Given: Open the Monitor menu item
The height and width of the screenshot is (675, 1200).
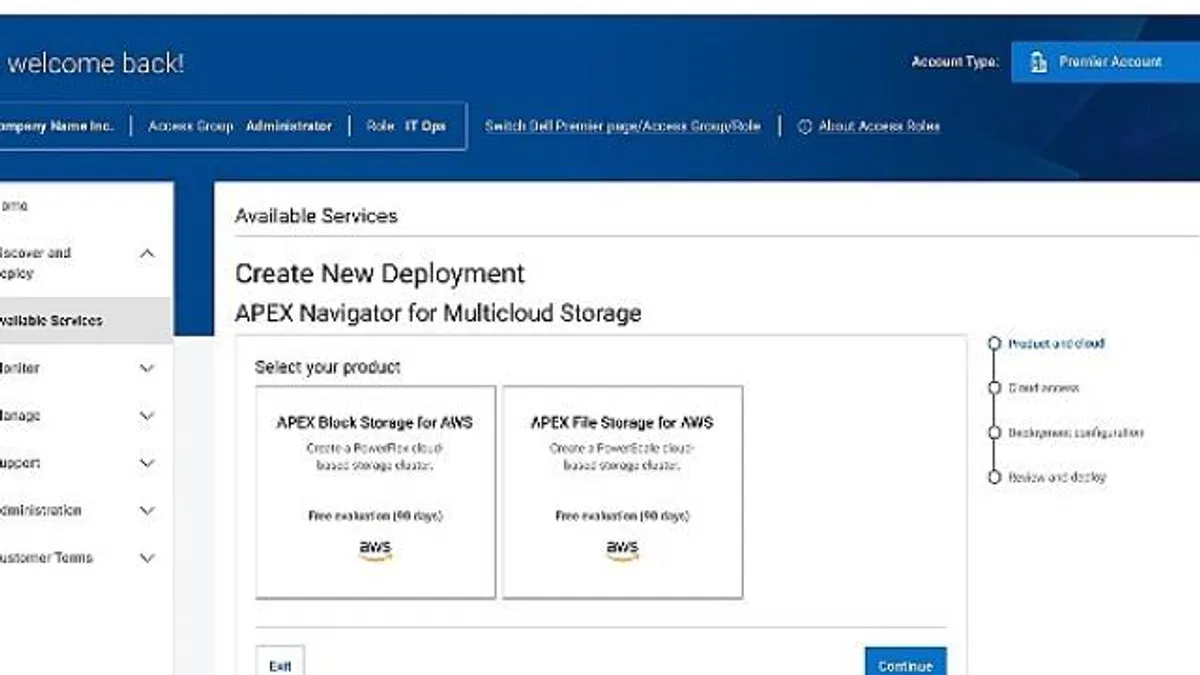Looking at the screenshot, I should pyautogui.click(x=20, y=368).
